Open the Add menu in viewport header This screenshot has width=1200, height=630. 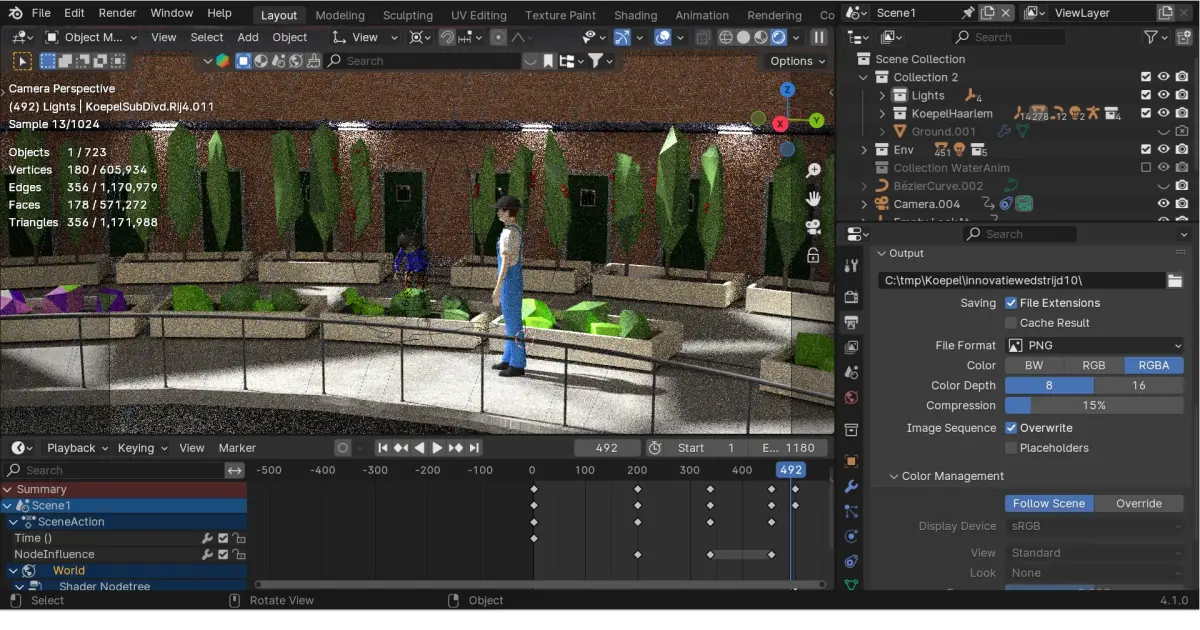point(248,37)
